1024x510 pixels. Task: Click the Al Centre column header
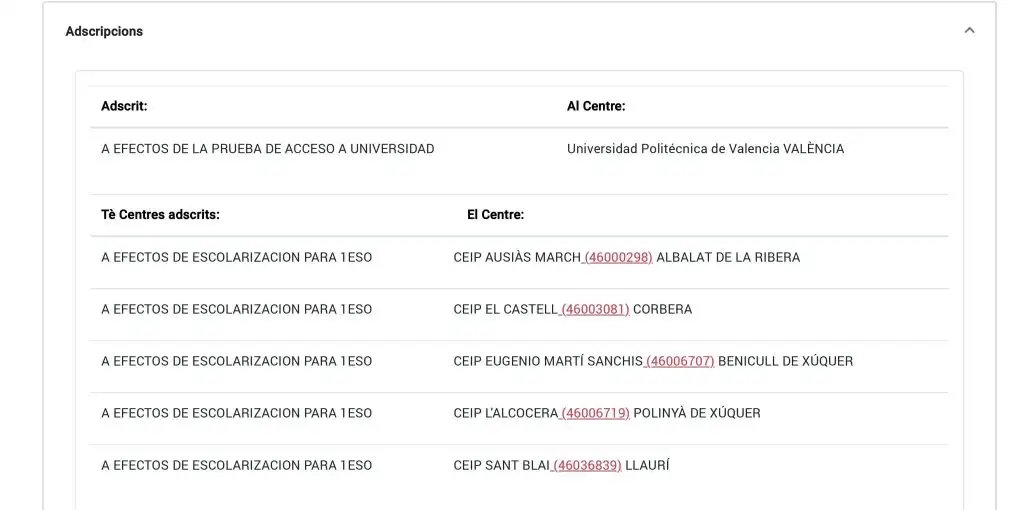[596, 106]
